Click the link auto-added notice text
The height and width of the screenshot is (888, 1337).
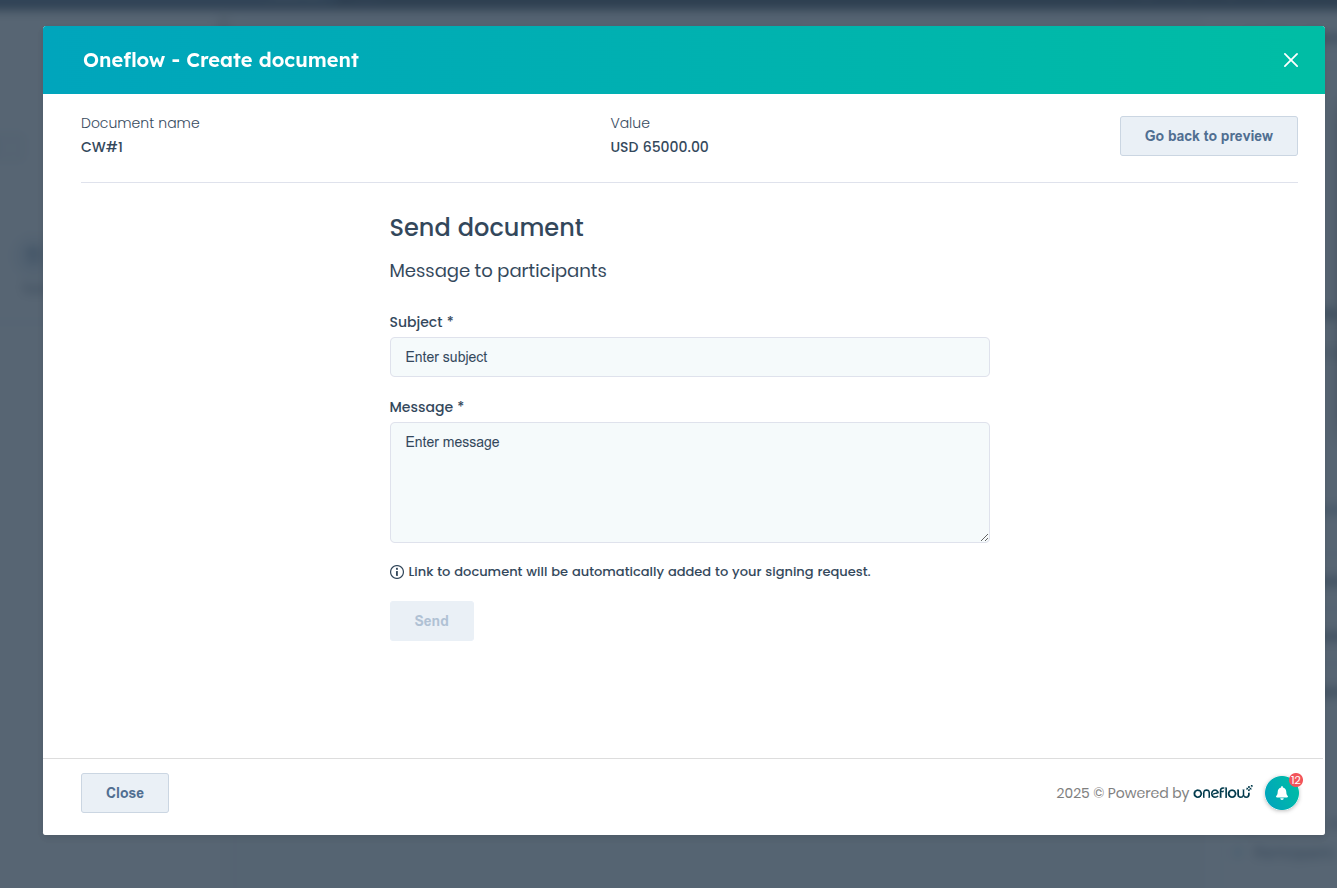639,572
